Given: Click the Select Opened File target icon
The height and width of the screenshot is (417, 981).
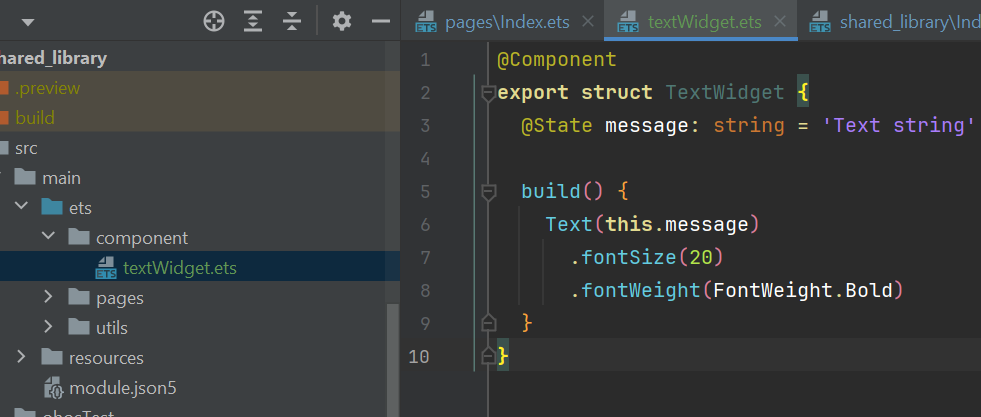Looking at the screenshot, I should point(213,21).
